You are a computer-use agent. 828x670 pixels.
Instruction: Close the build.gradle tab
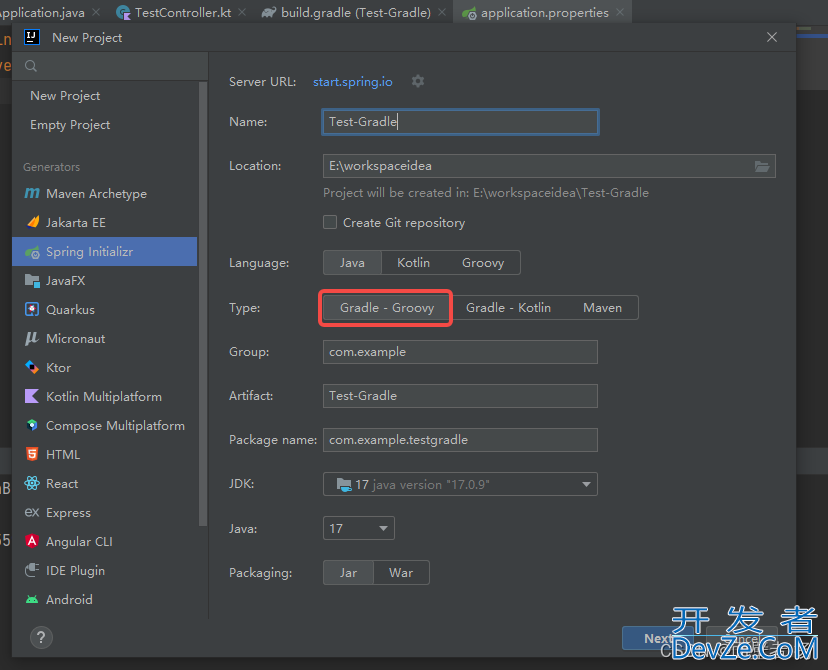coord(442,12)
